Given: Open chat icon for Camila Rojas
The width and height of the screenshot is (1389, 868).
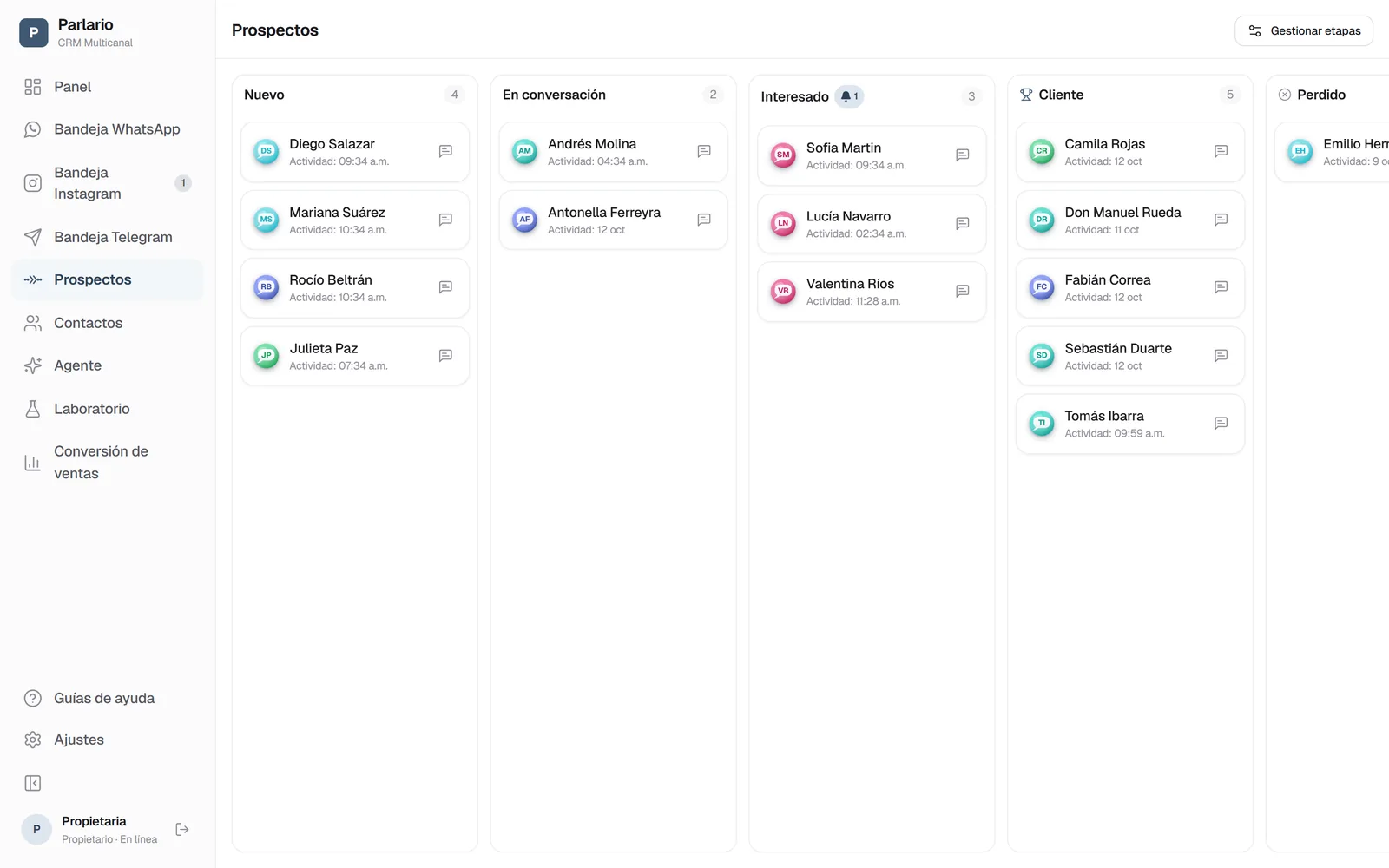Looking at the screenshot, I should (x=1221, y=151).
